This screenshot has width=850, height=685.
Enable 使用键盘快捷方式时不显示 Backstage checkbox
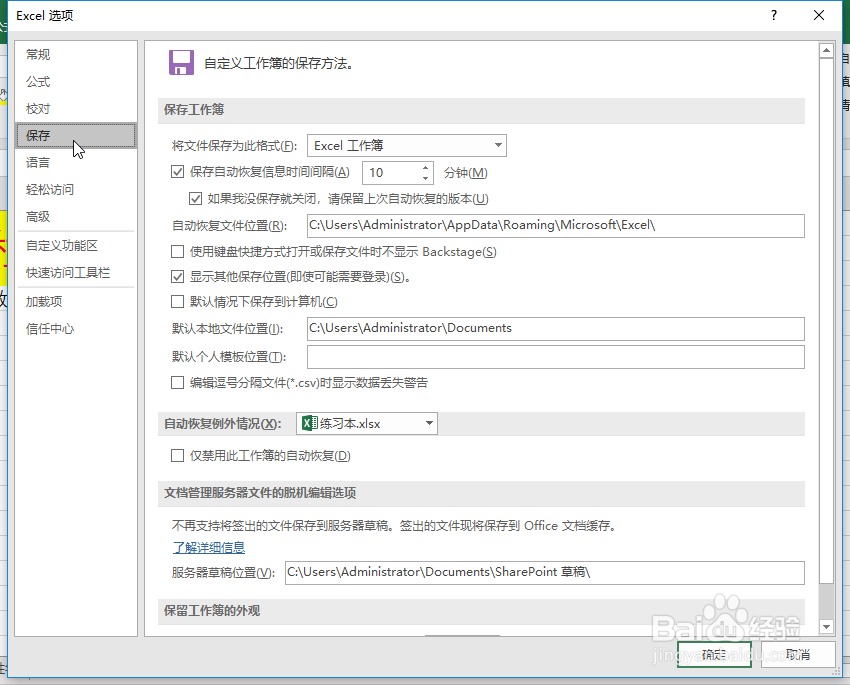pyautogui.click(x=177, y=251)
